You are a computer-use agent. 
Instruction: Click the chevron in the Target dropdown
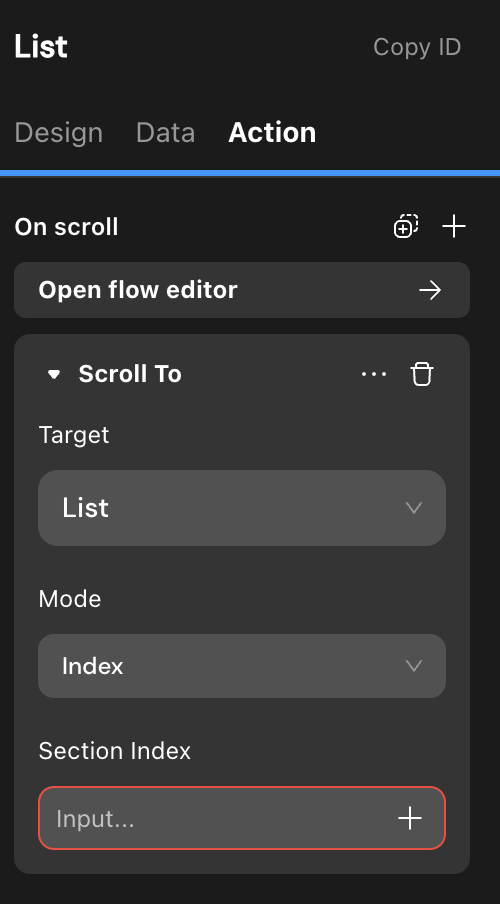tap(414, 508)
